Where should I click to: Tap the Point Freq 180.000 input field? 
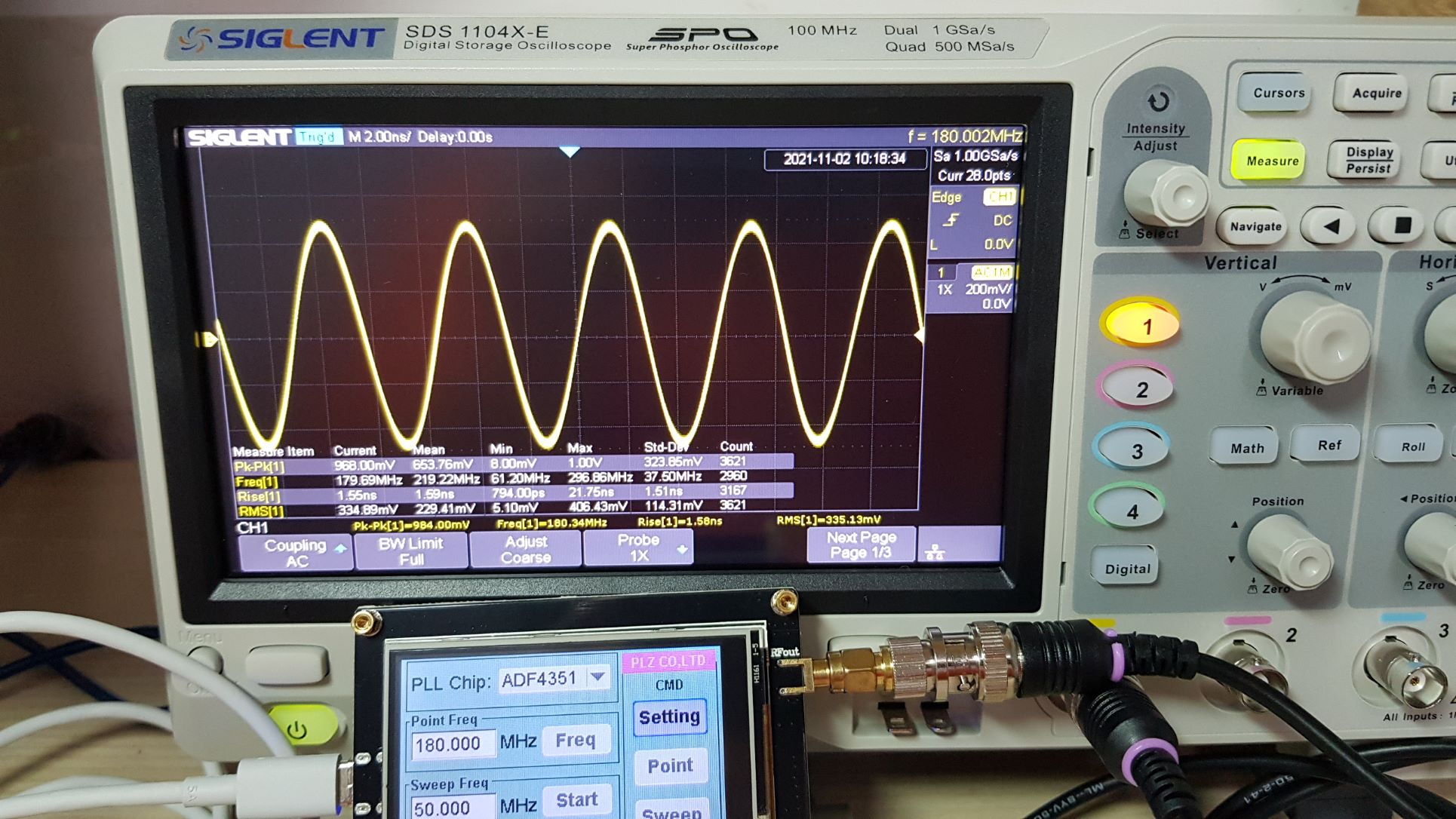453,744
